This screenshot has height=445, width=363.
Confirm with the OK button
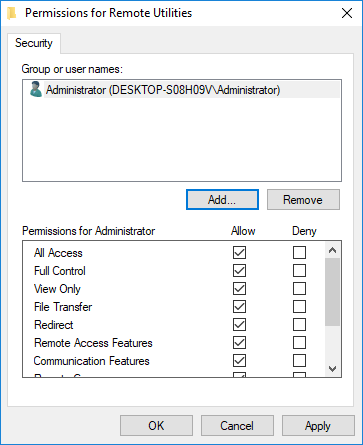pos(156,426)
